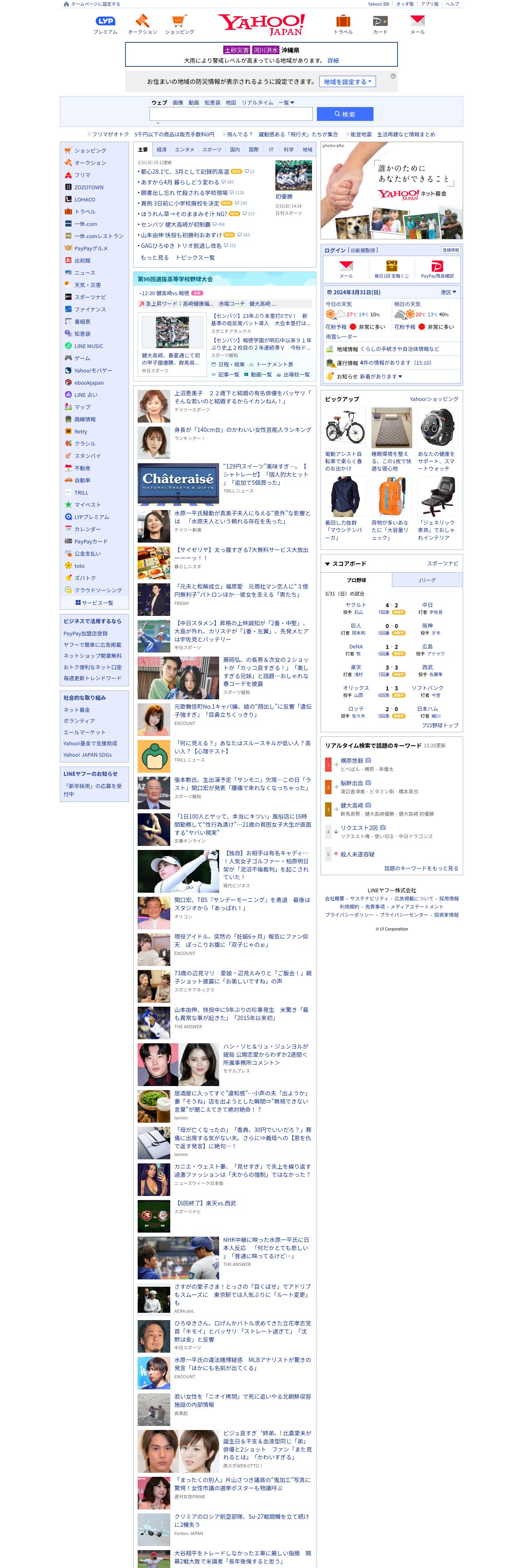Click the blue 検索 button
Viewport: 523px width, 1568px height.
[x=345, y=114]
